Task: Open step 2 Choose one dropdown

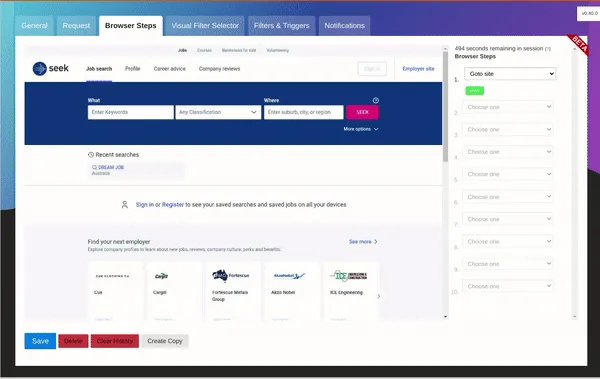Action: coord(508,107)
